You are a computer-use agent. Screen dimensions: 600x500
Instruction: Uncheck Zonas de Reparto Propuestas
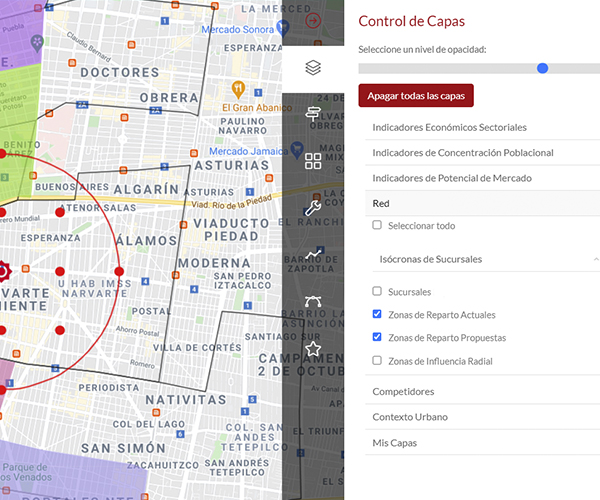377,337
